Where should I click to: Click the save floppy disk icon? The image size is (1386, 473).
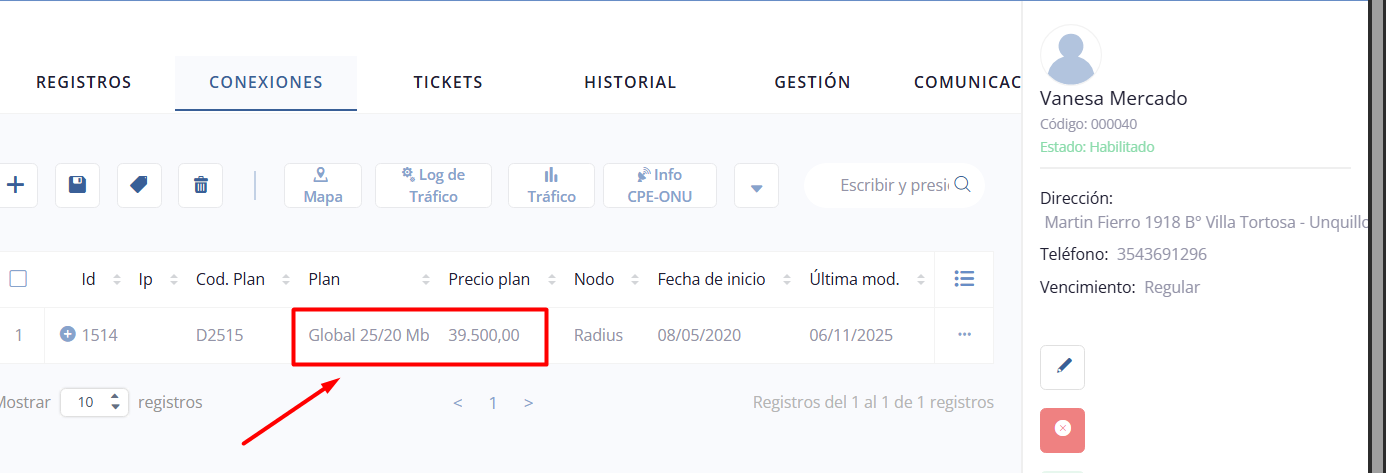tap(77, 185)
